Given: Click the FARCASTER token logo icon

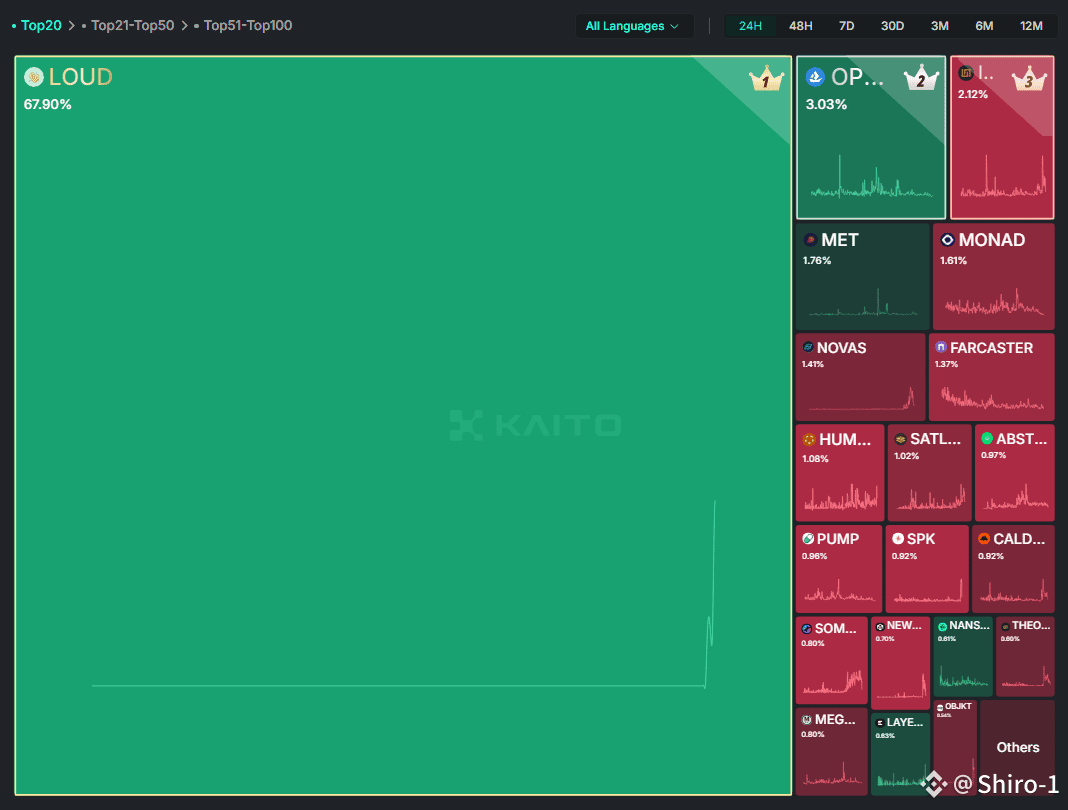Looking at the screenshot, I should click(941, 347).
